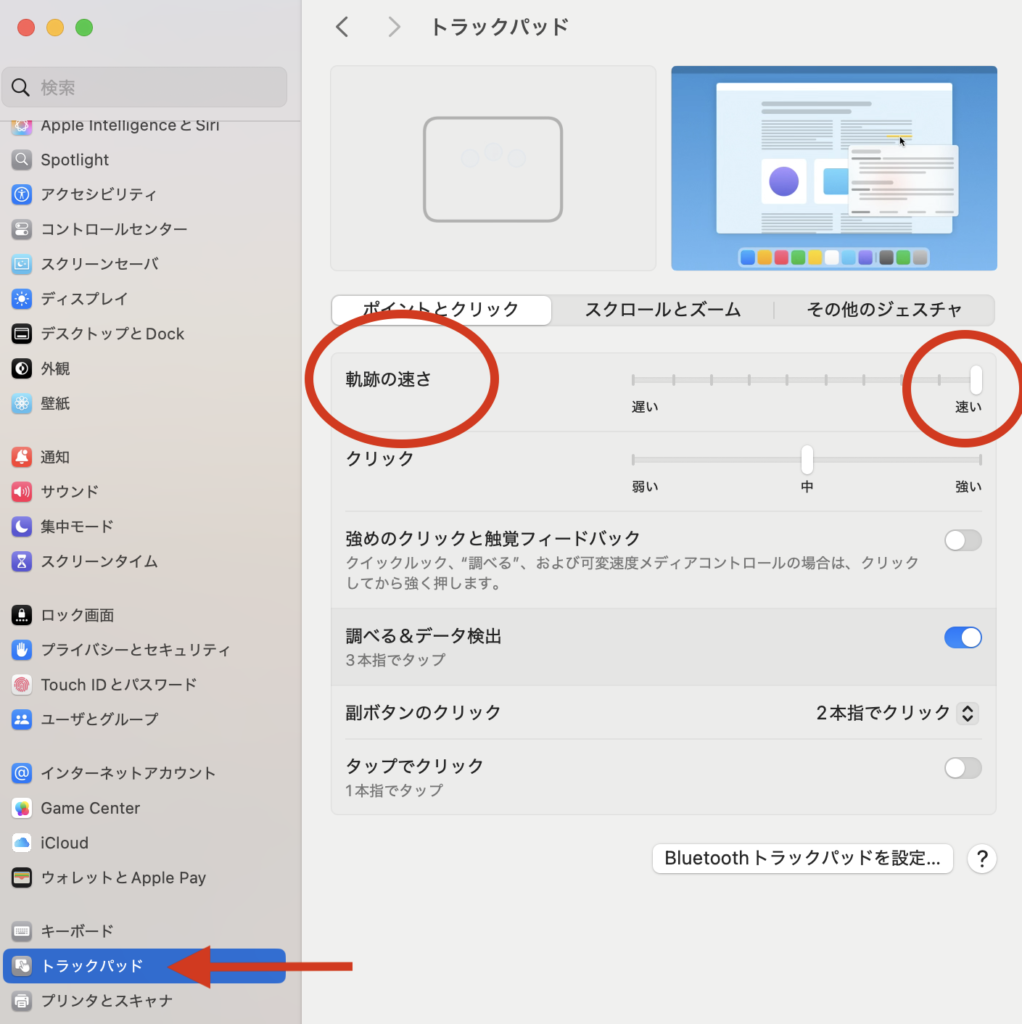This screenshot has height=1024, width=1022.
Task: Go back with the left chevron
Action: 343,27
